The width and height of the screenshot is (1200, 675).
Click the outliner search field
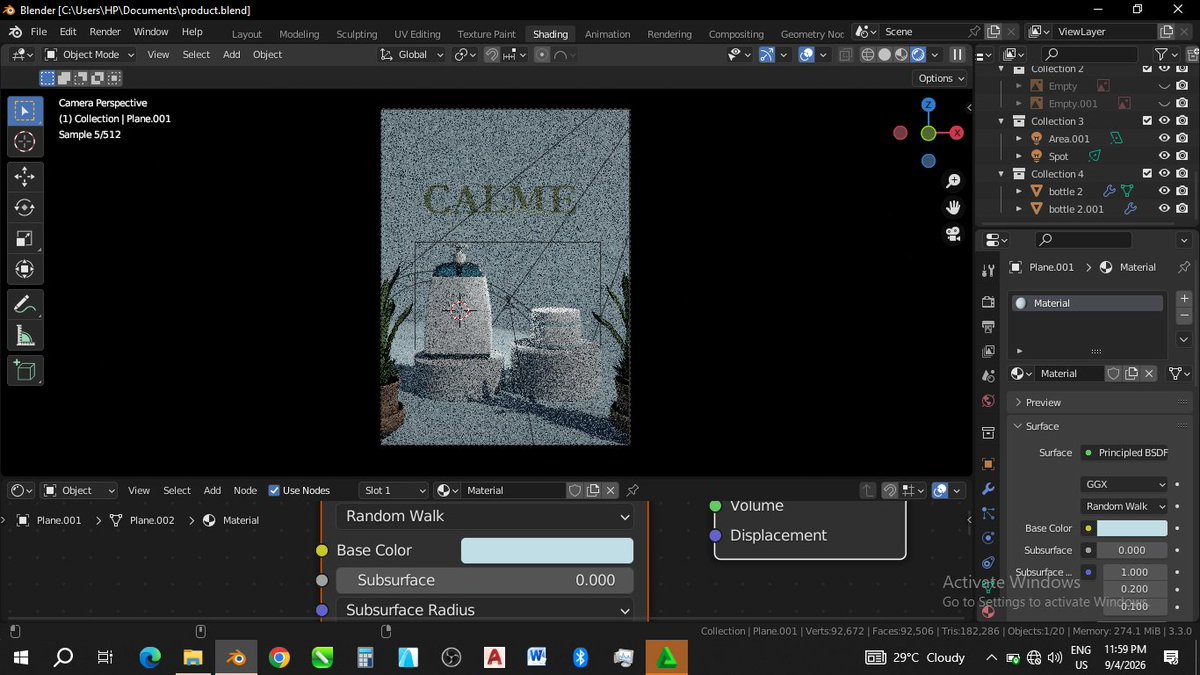pos(1092,54)
